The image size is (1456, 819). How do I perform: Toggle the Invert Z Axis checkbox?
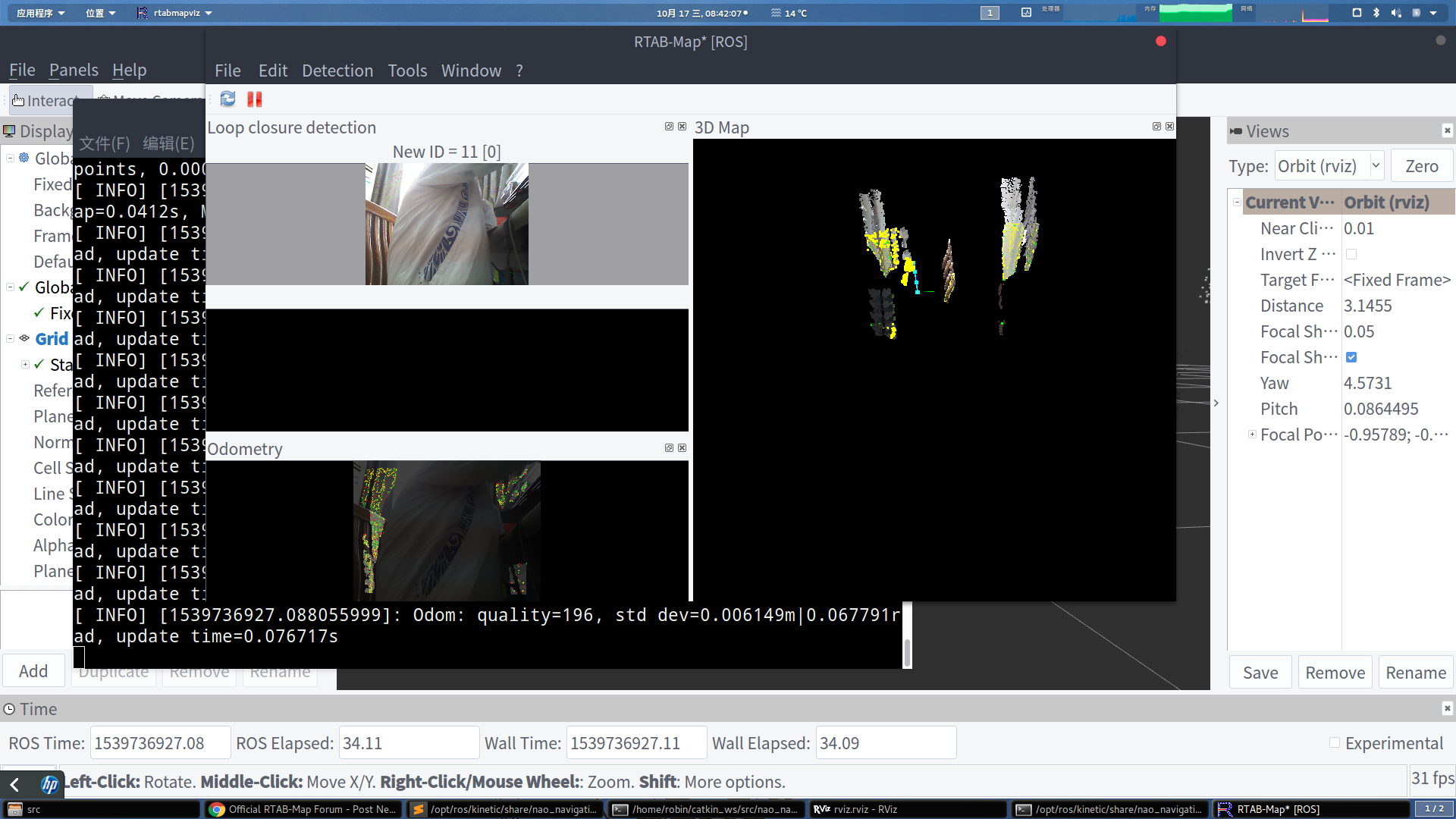[1351, 254]
